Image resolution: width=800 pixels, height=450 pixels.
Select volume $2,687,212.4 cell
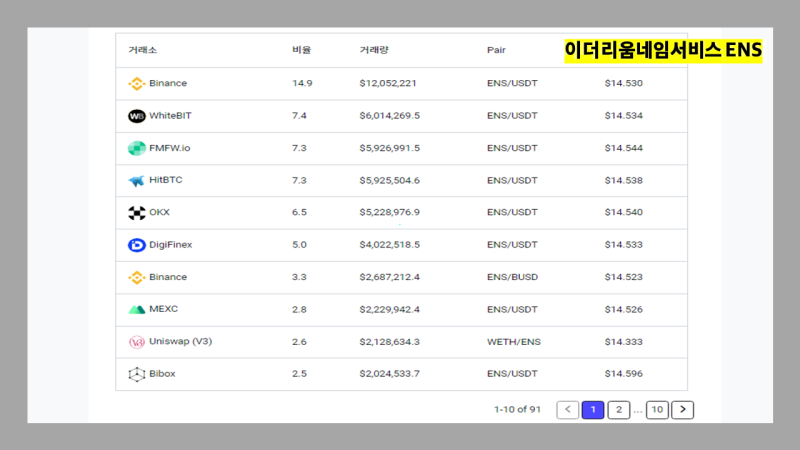[x=389, y=277]
